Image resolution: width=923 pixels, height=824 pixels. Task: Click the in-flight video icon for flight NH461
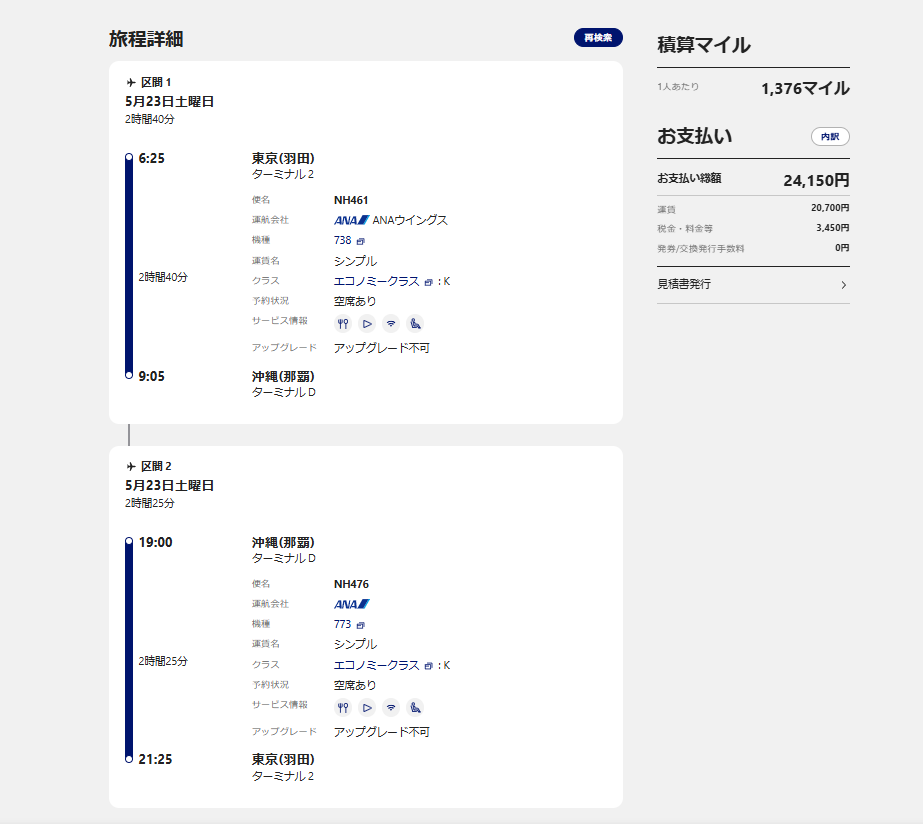pyautogui.click(x=367, y=323)
